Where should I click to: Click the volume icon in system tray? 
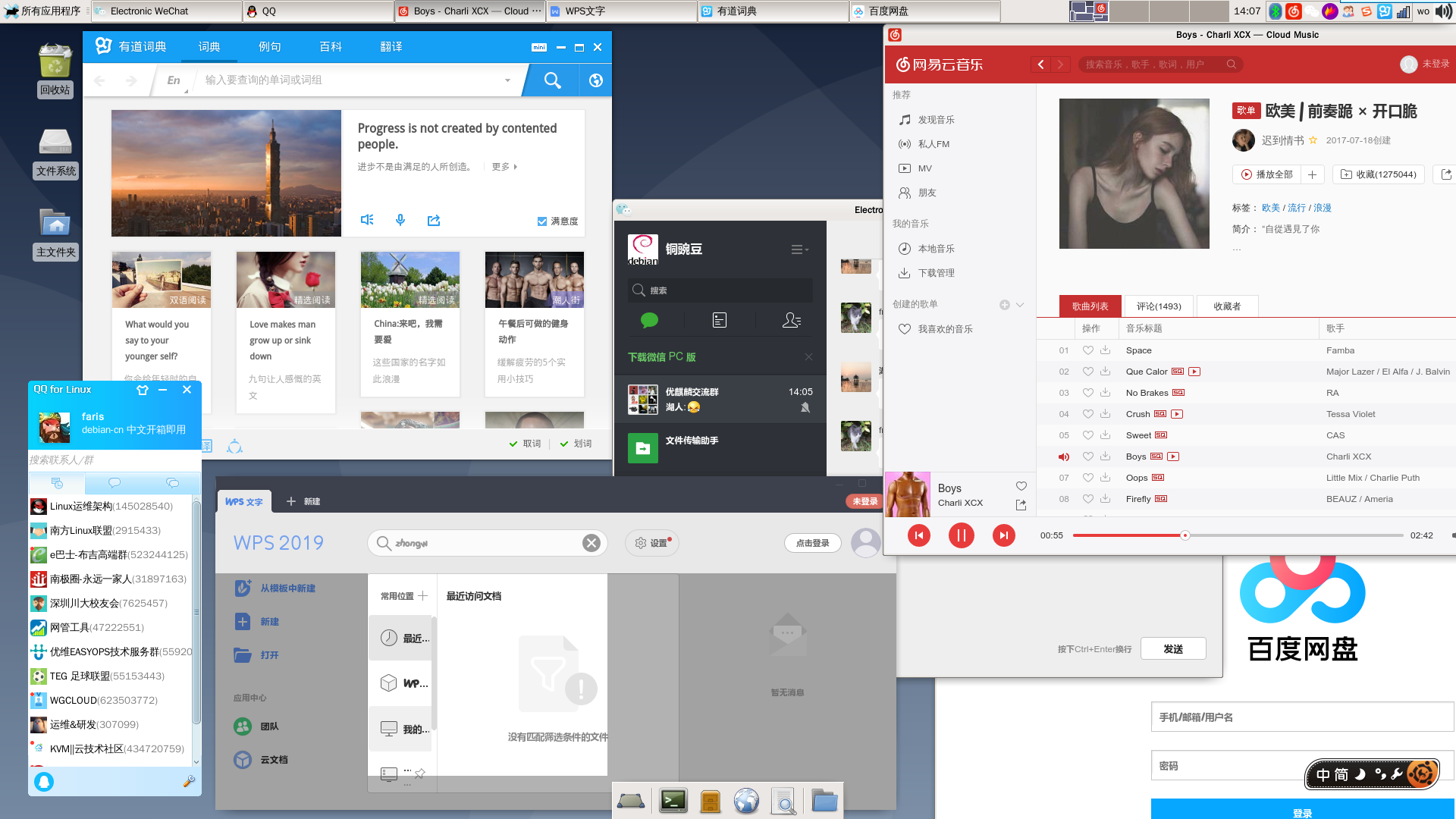click(x=1444, y=11)
